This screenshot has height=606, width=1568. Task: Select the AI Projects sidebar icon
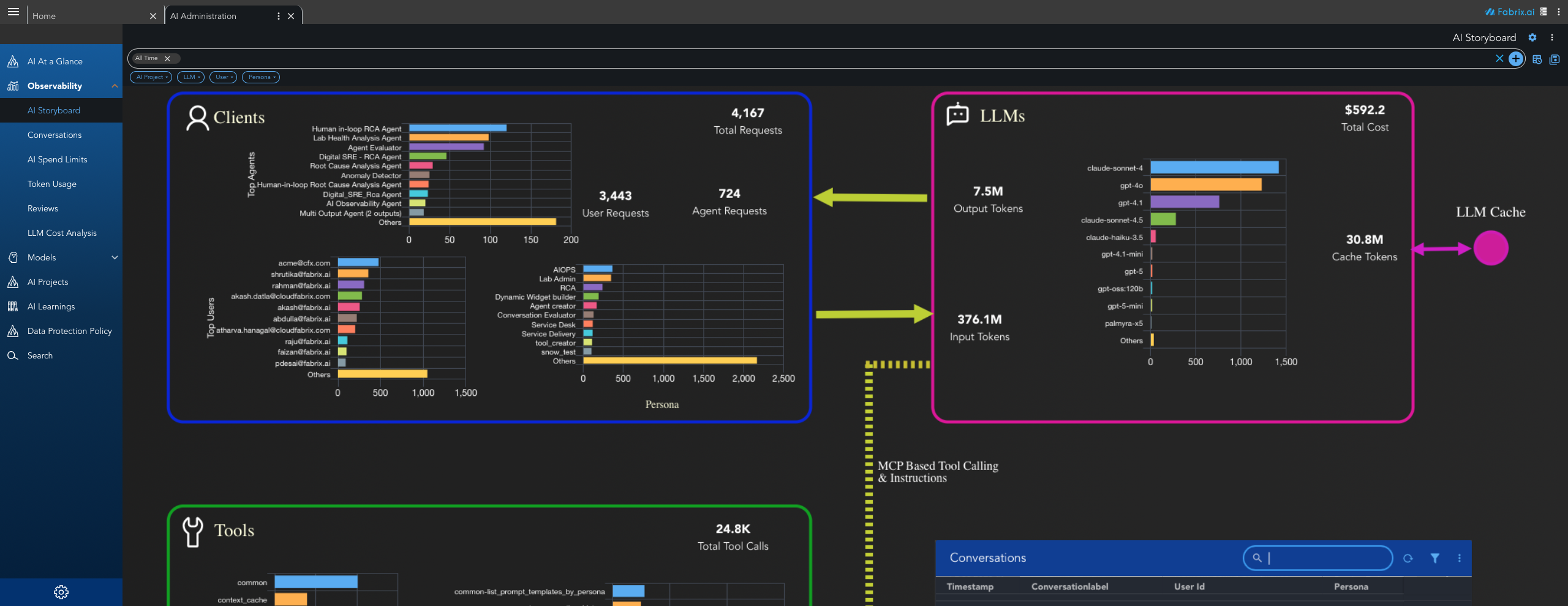tap(13, 282)
